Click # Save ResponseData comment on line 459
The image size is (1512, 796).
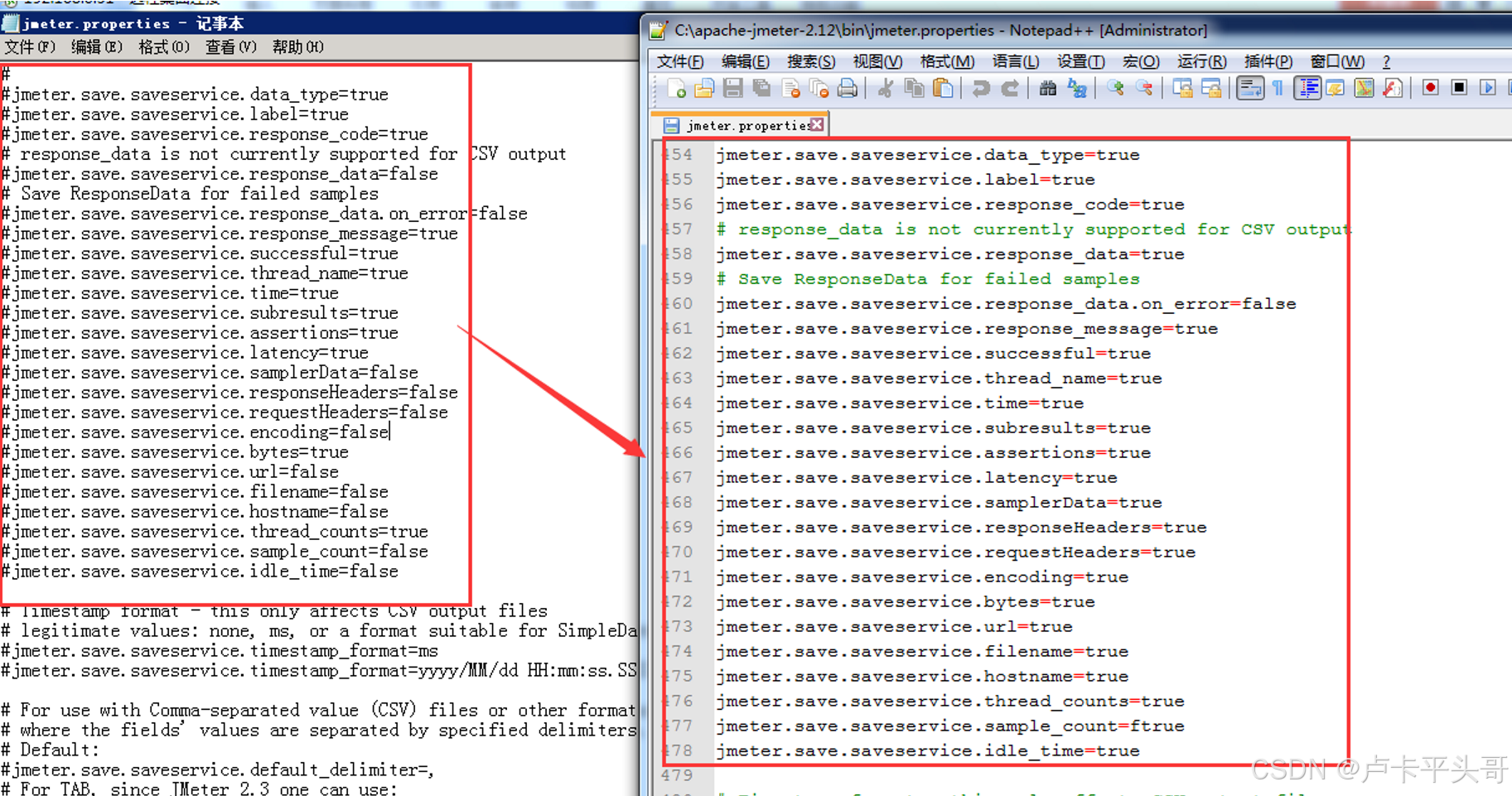(x=928, y=279)
